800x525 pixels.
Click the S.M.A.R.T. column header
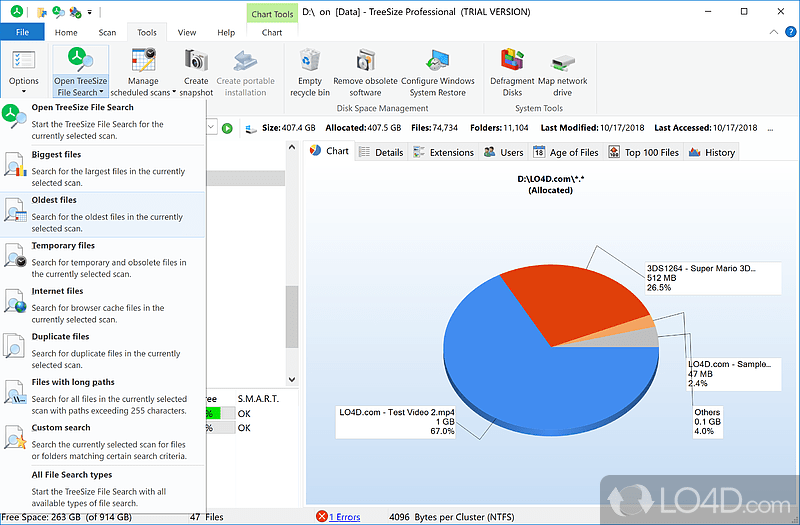(258, 398)
